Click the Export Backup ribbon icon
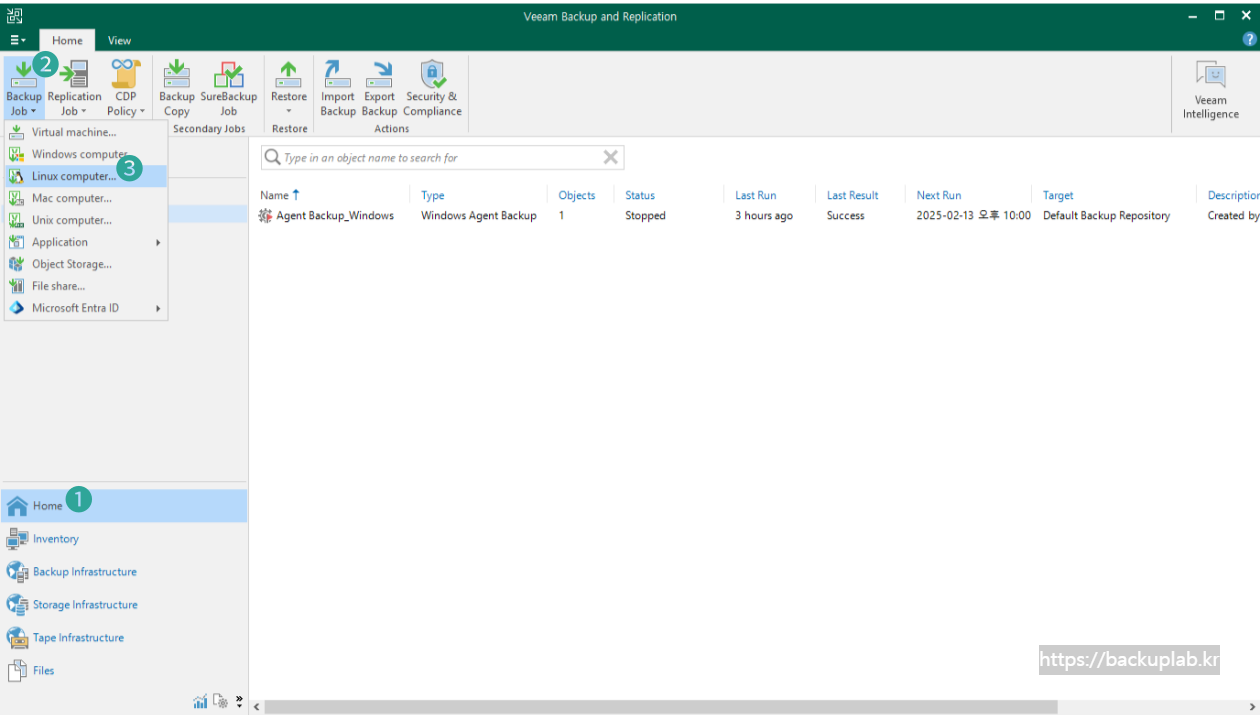This screenshot has height=715, width=1260. [x=379, y=88]
